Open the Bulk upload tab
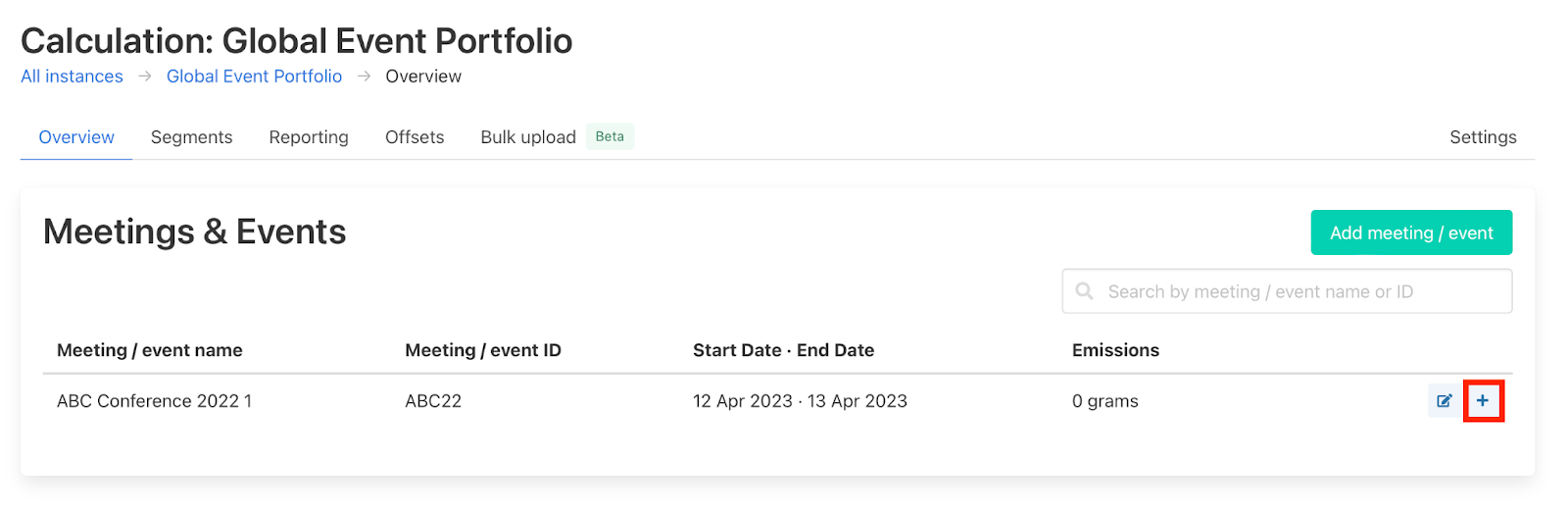 [527, 137]
